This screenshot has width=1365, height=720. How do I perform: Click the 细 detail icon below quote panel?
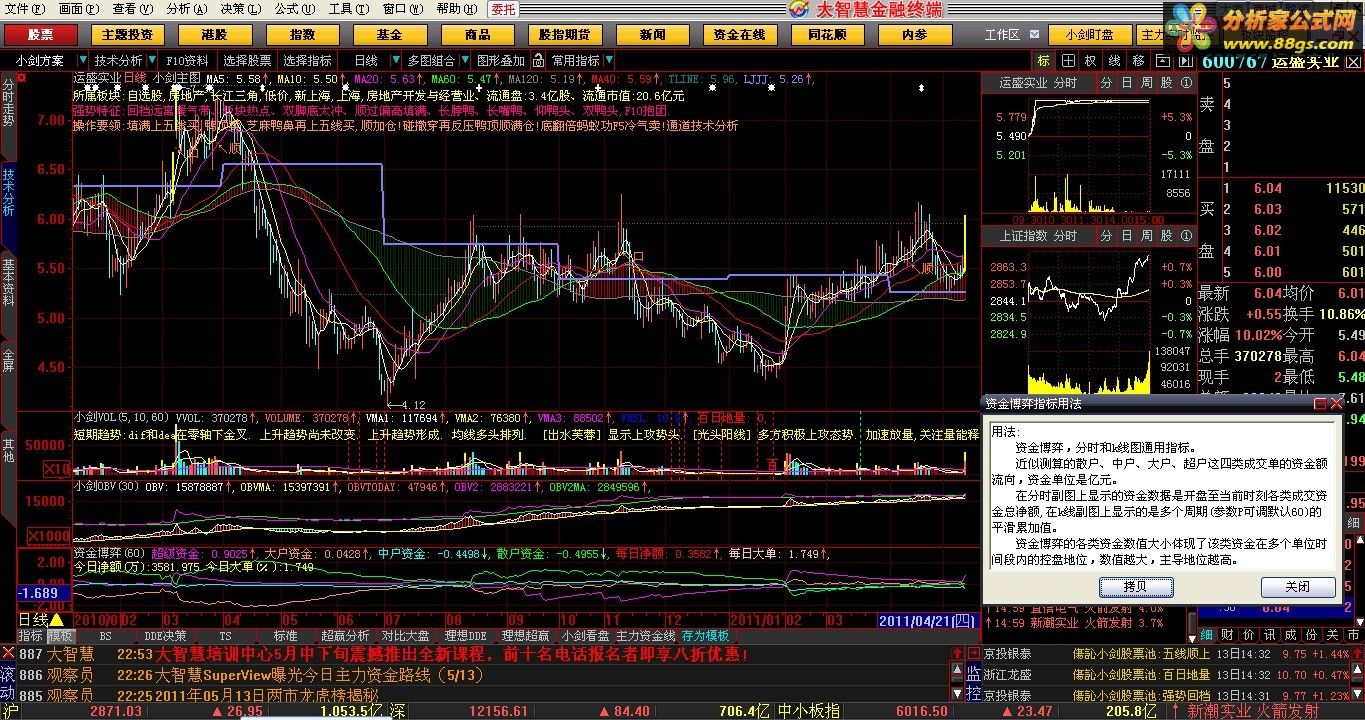(x=1206, y=635)
